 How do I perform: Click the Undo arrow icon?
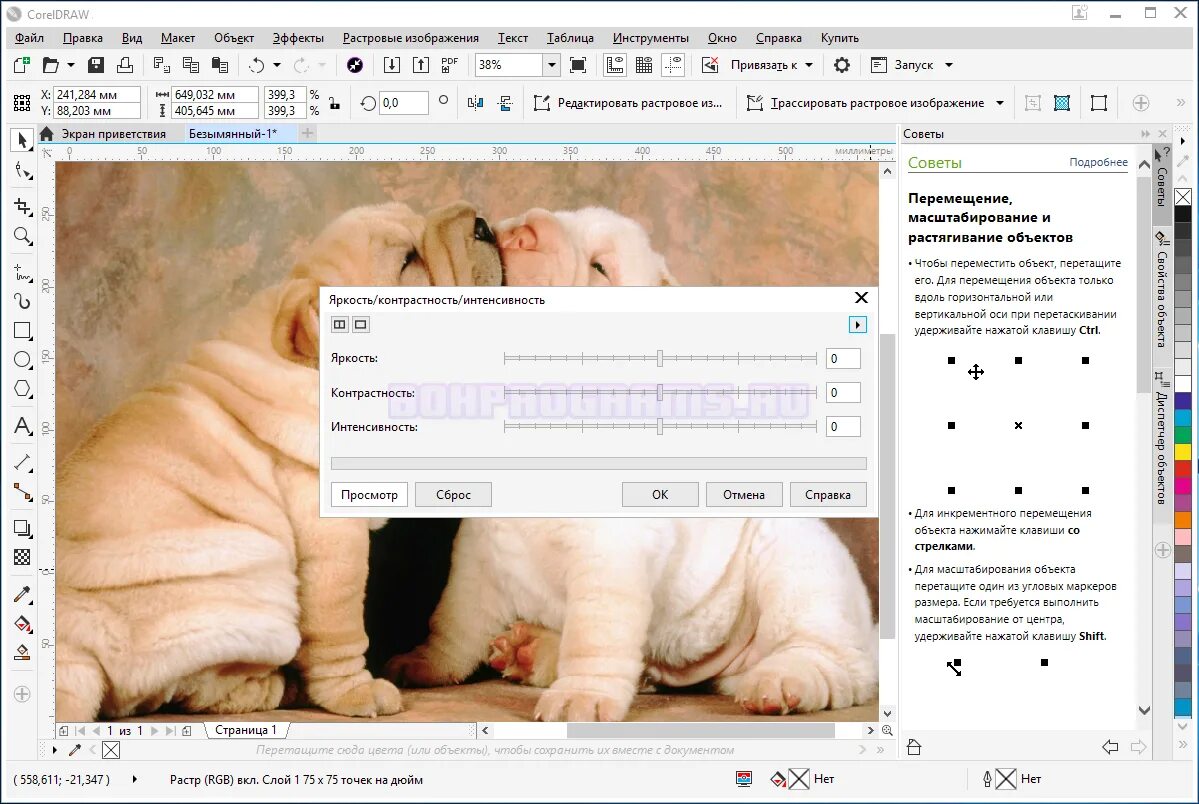256,65
